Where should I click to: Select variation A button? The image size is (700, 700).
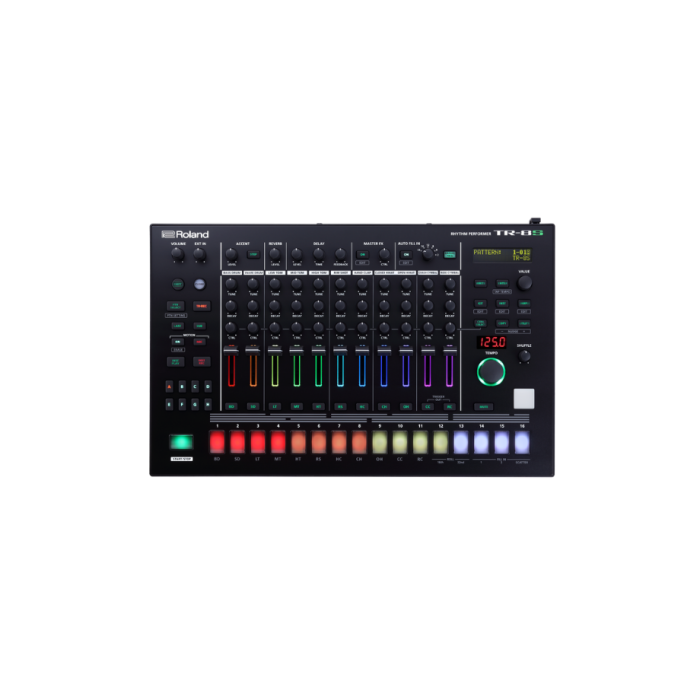tap(169, 387)
